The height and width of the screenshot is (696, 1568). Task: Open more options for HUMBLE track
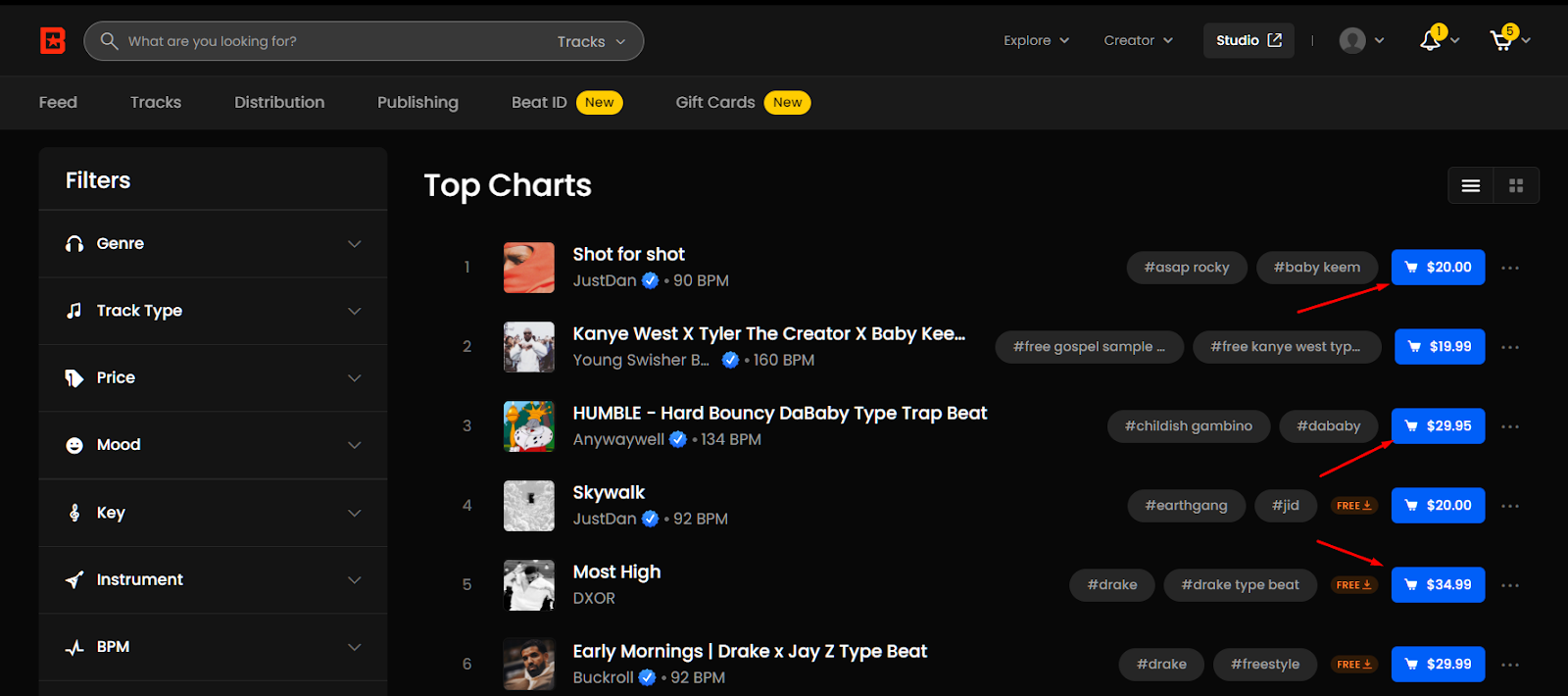[1510, 426]
